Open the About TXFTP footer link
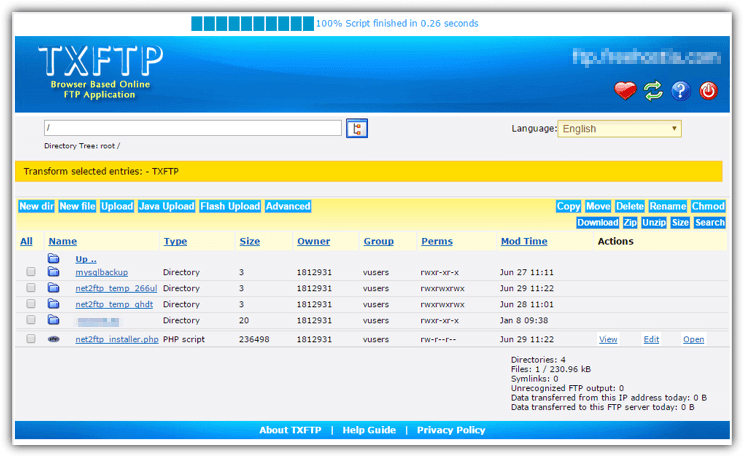Image resolution: width=744 pixels, height=456 pixels. (x=290, y=430)
